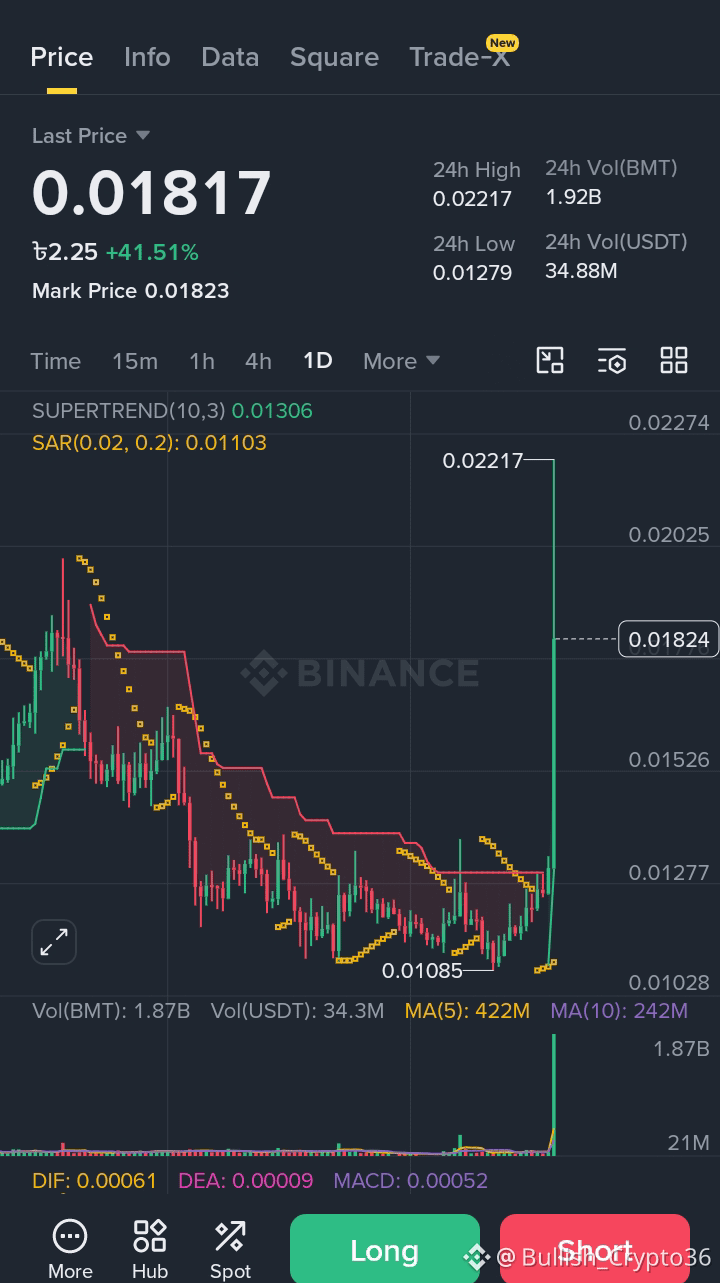The image size is (720, 1283).
Task: Select the 15m chart interval
Action: tap(134, 361)
